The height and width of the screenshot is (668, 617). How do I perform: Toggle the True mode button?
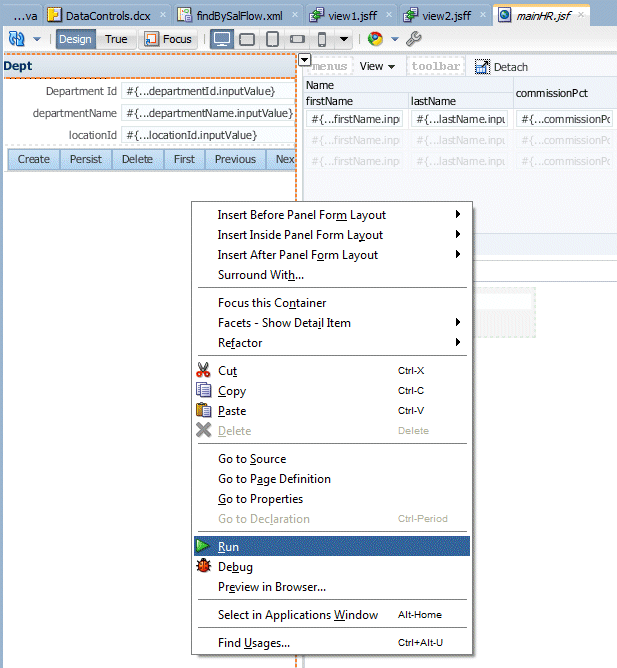(x=116, y=39)
